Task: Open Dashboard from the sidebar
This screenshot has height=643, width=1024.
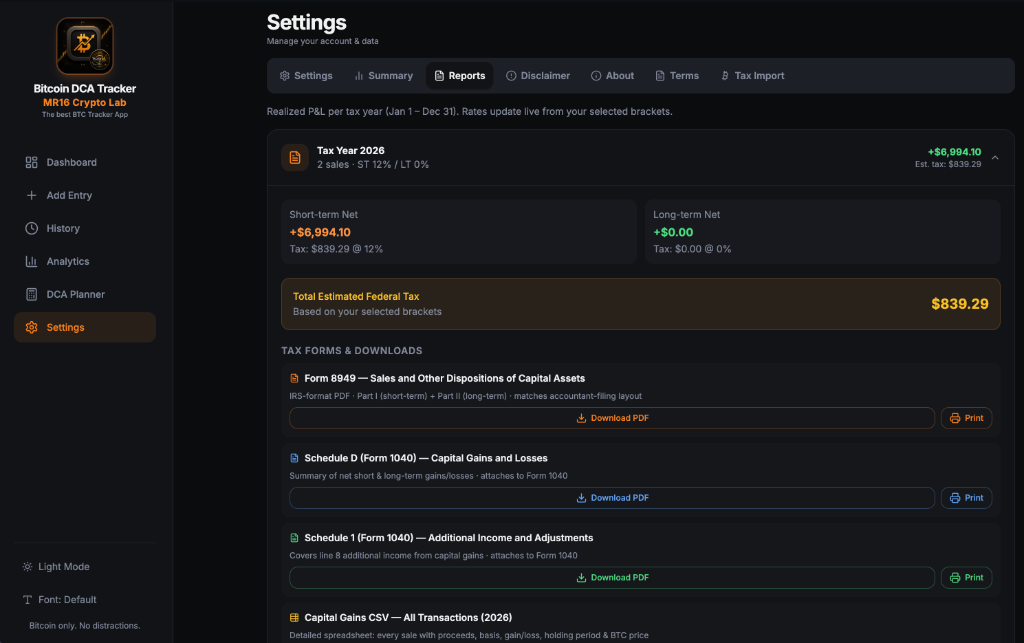Action: click(x=85, y=163)
